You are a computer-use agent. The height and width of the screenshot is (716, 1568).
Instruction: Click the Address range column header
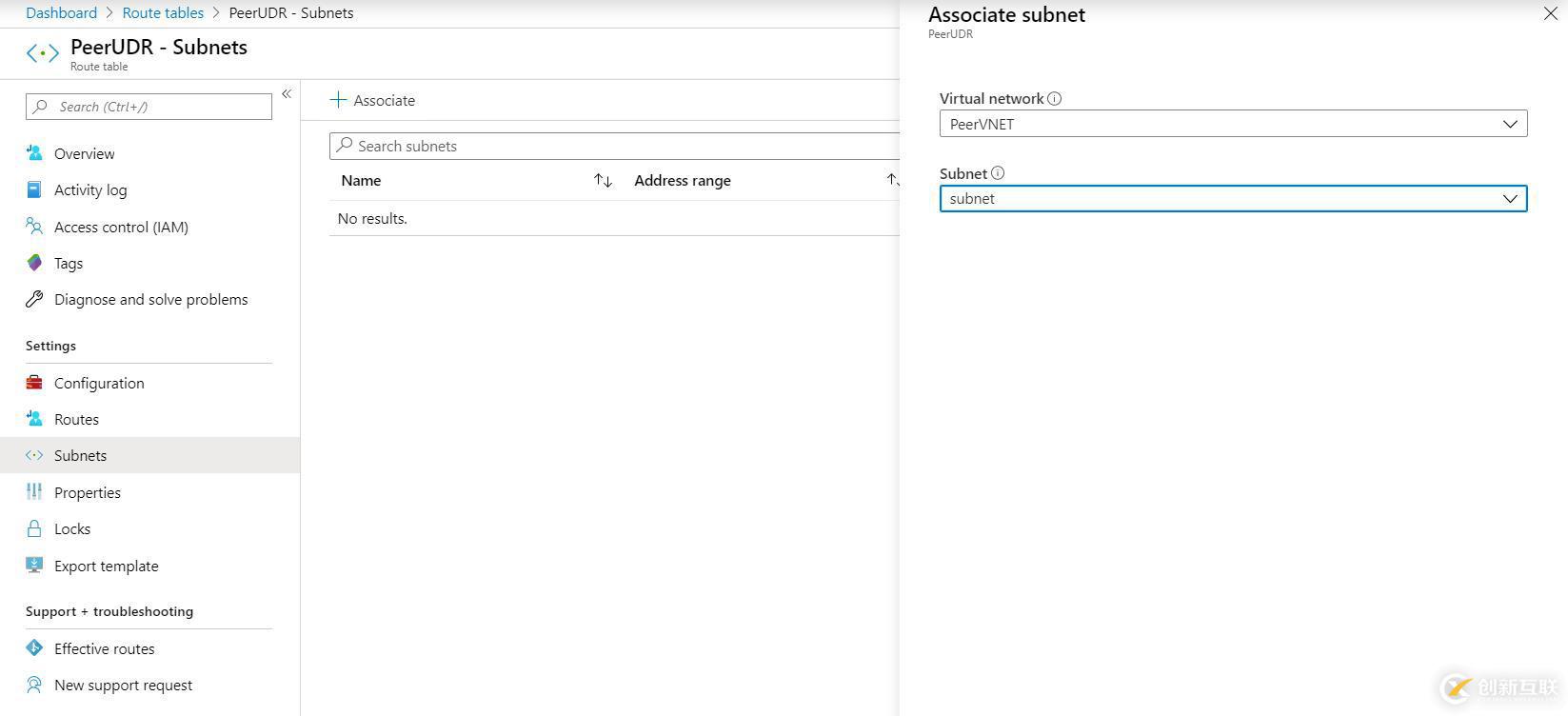(x=683, y=180)
